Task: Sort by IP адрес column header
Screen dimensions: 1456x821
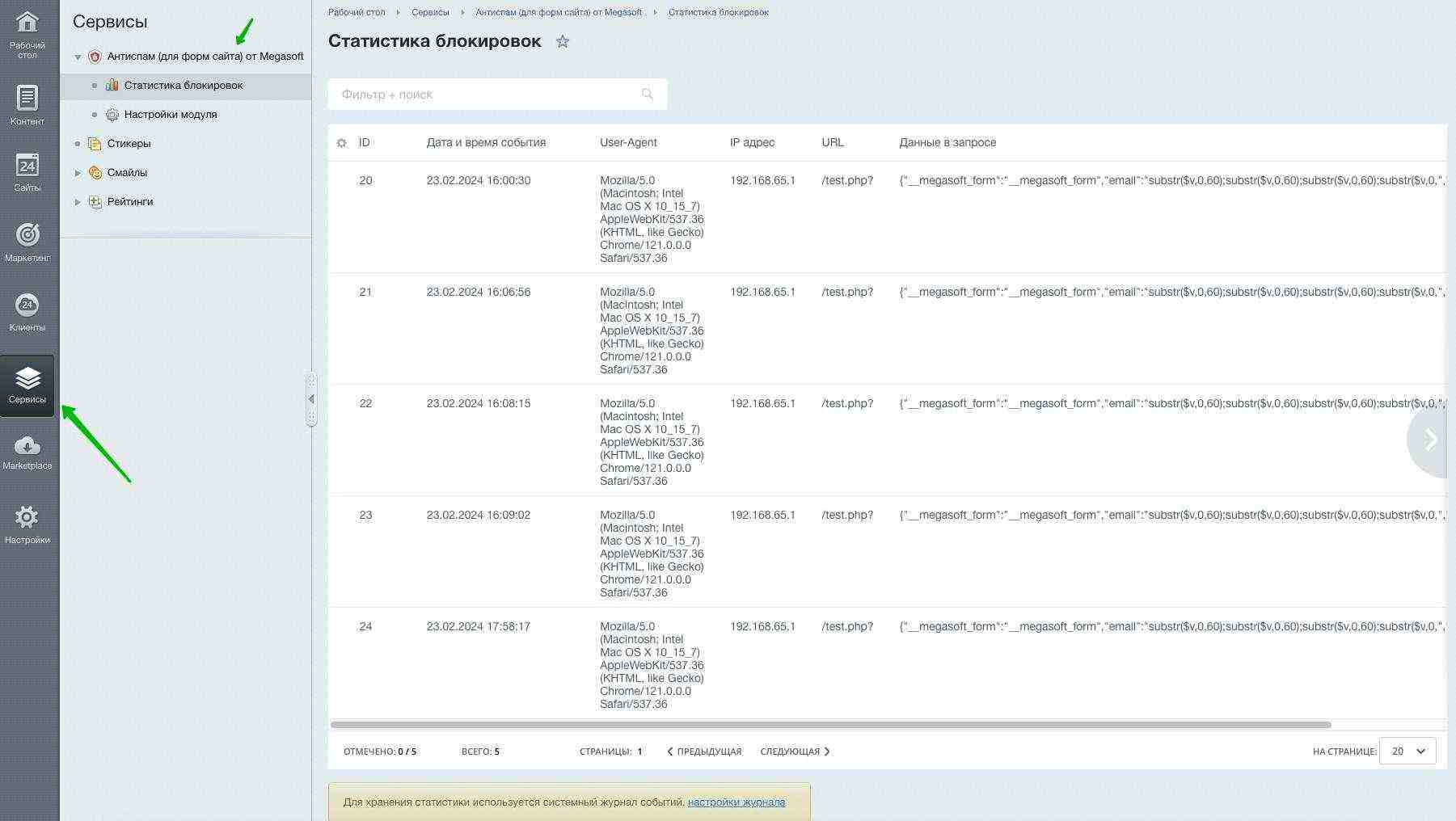Action: click(x=752, y=143)
